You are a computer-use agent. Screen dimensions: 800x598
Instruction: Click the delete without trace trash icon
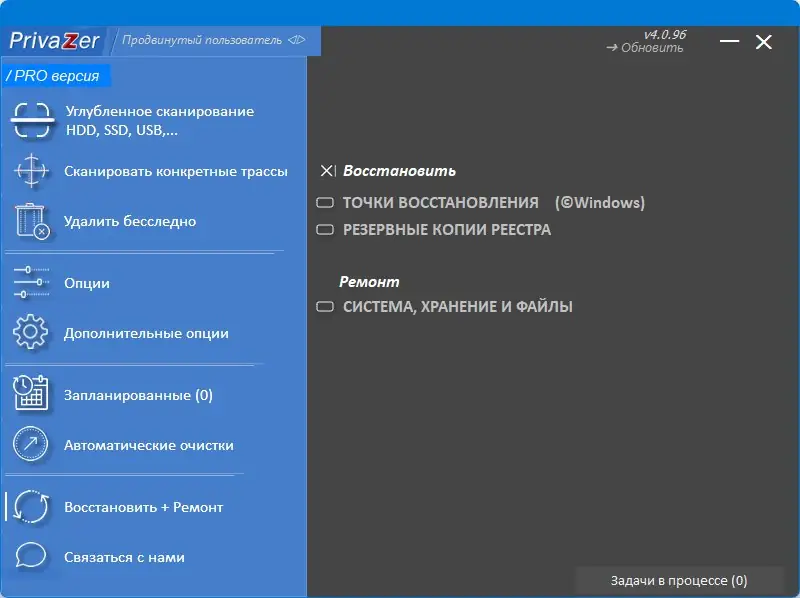[32, 220]
